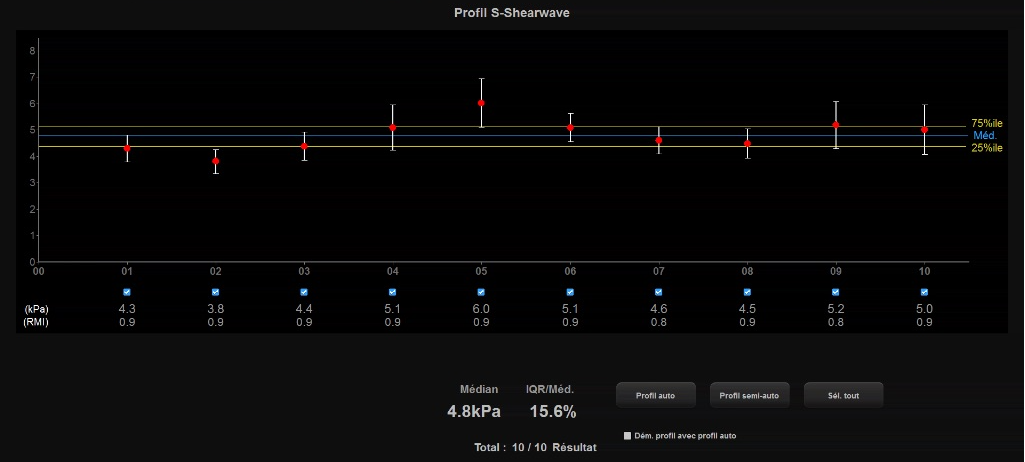
Task: Click the (RMI) row label
Action: [x=36, y=322]
